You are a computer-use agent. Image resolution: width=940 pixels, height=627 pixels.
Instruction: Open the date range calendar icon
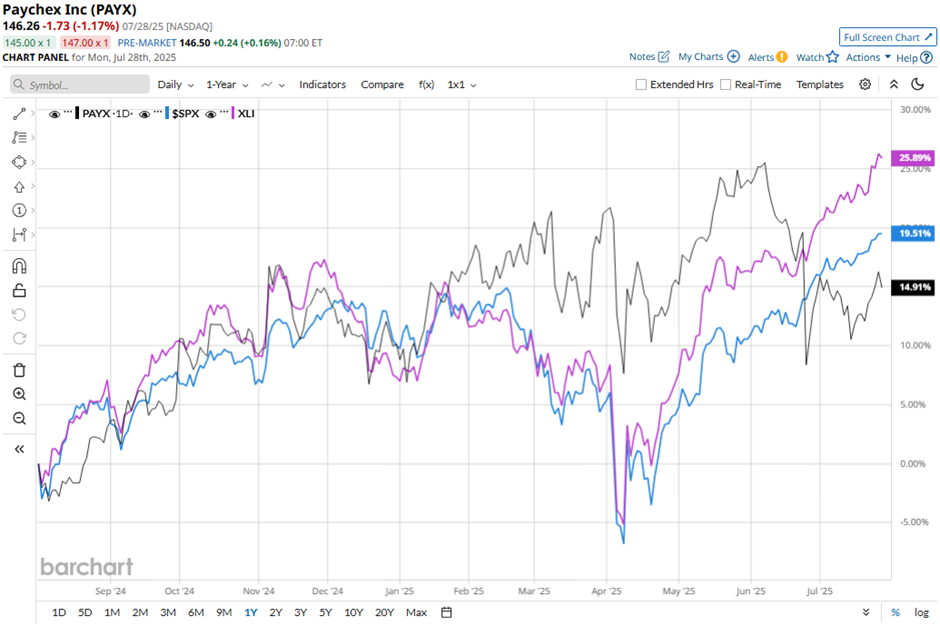446,612
